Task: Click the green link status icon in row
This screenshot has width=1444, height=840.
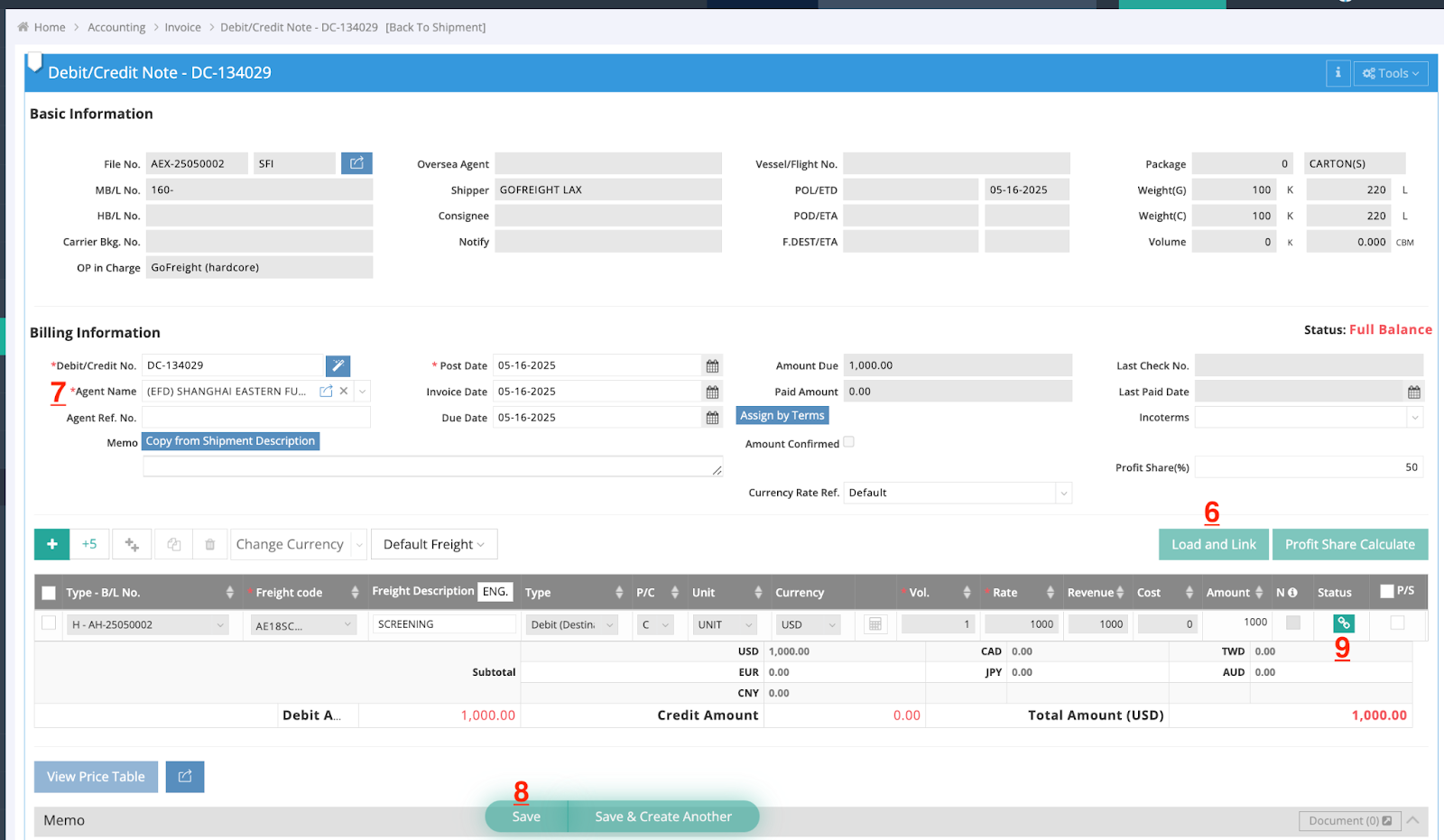Action: point(1343,623)
